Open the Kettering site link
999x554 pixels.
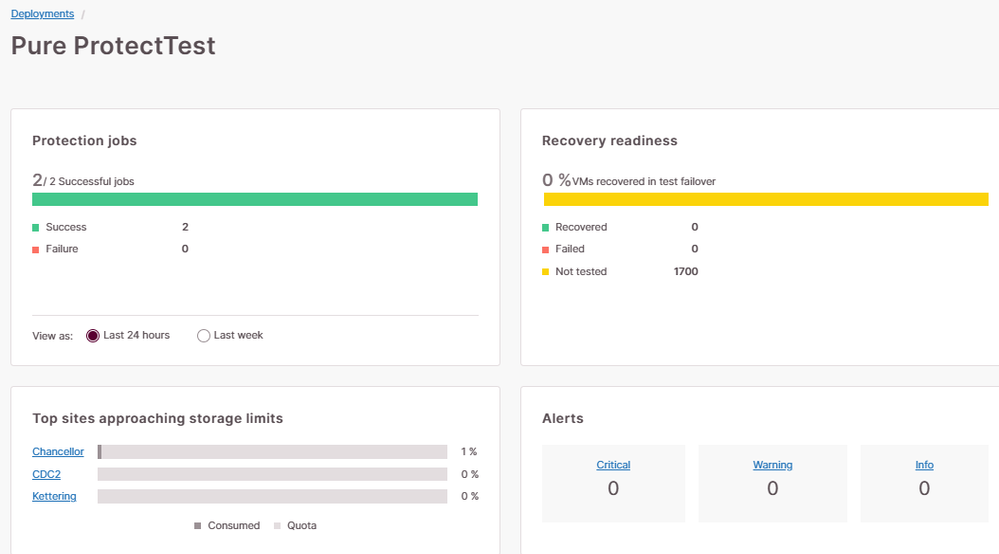(x=54, y=496)
